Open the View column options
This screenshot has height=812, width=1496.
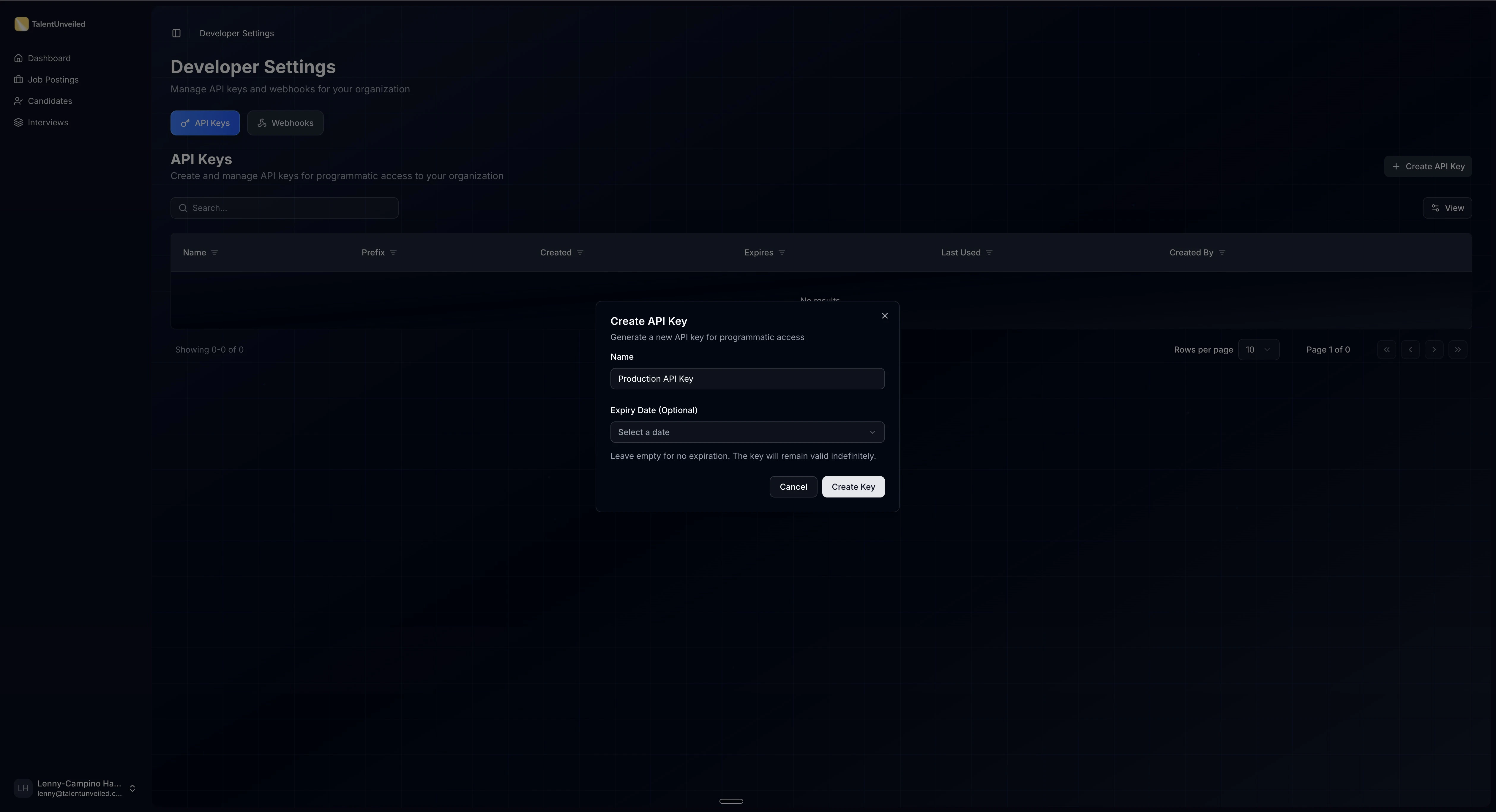(1448, 207)
